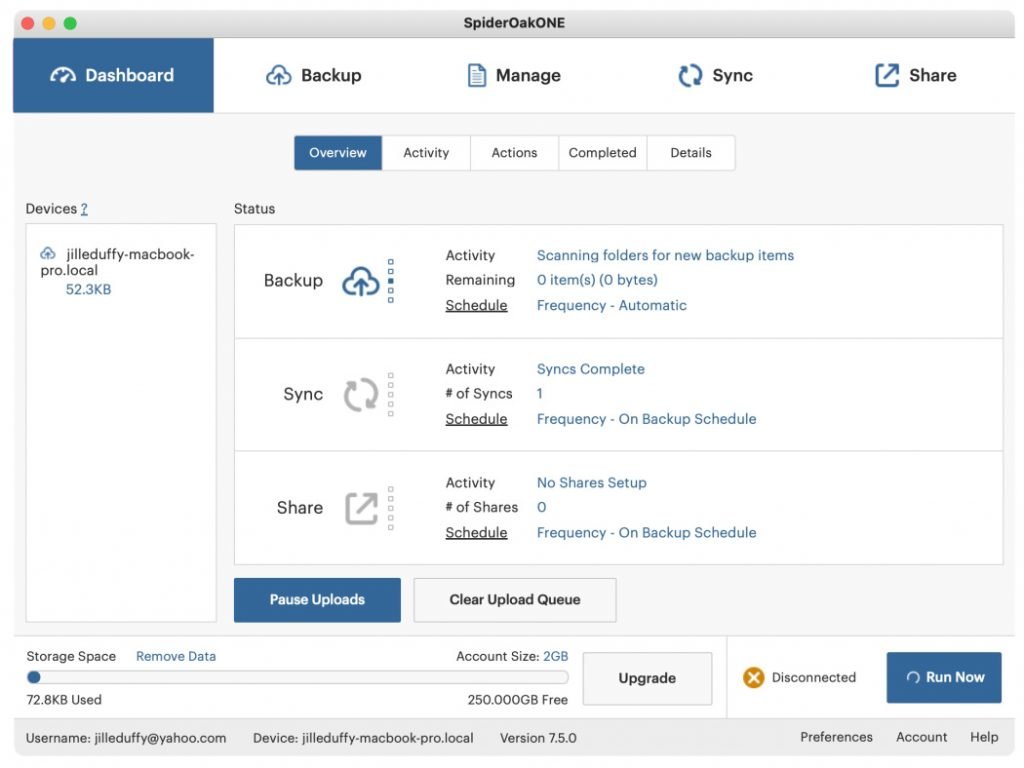The width and height of the screenshot is (1024, 768).
Task: Click the Remove Data link
Action: (x=176, y=656)
